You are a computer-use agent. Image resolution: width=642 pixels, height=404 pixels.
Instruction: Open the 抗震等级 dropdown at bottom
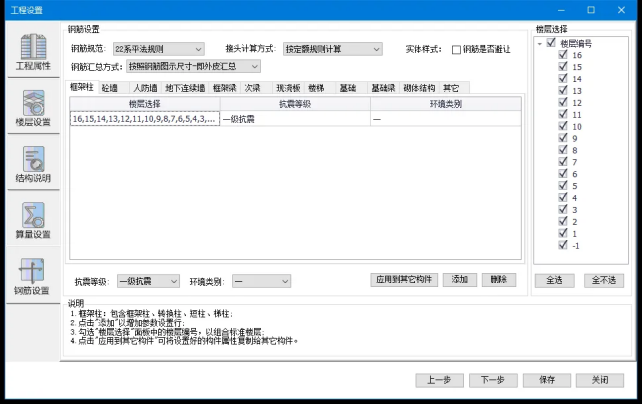pyautogui.click(x=148, y=281)
